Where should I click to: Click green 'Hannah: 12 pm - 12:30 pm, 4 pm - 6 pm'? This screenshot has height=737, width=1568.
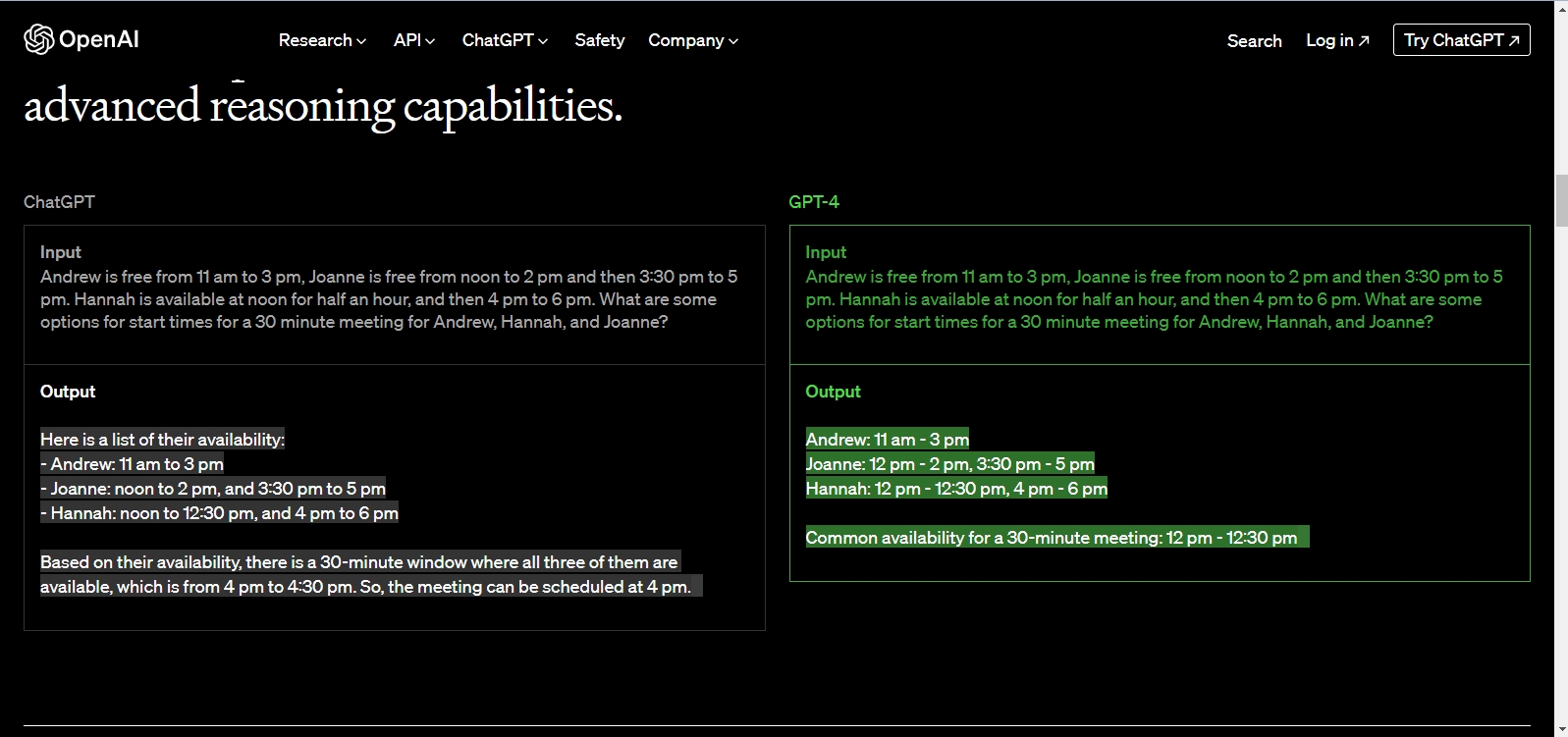(956, 489)
